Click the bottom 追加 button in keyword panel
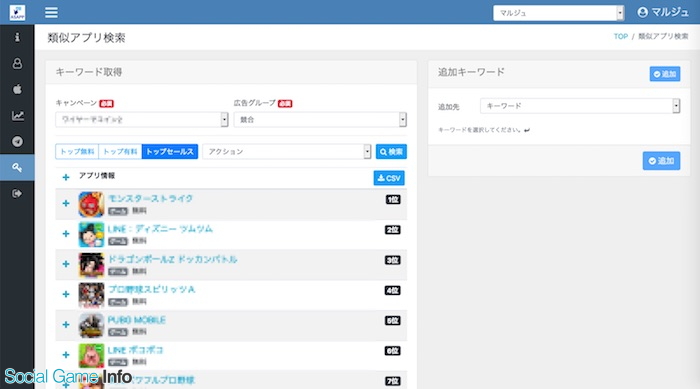Image resolution: width=700 pixels, height=389 pixels. coord(661,161)
